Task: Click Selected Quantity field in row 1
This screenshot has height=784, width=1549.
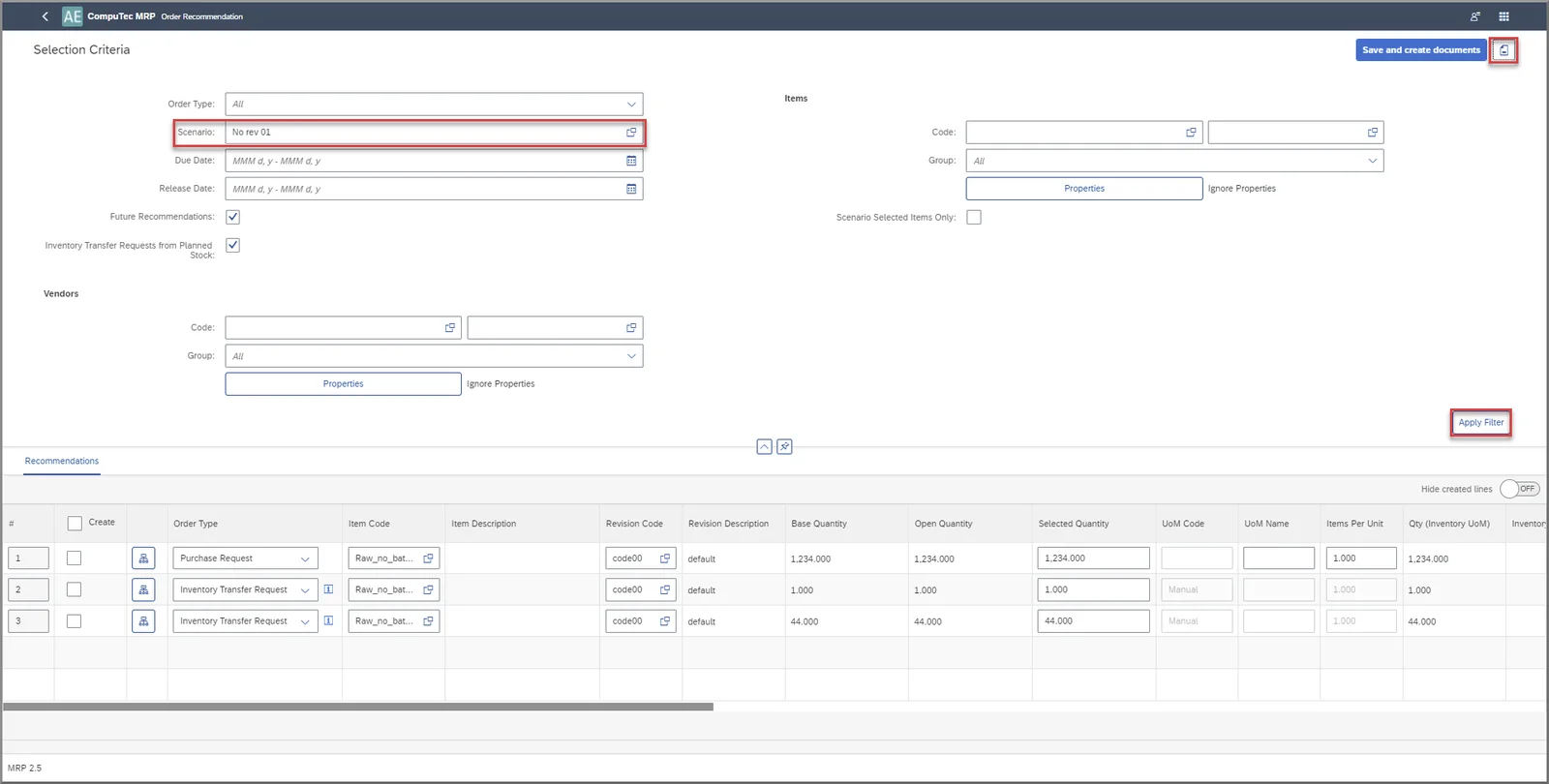Action: [x=1093, y=558]
